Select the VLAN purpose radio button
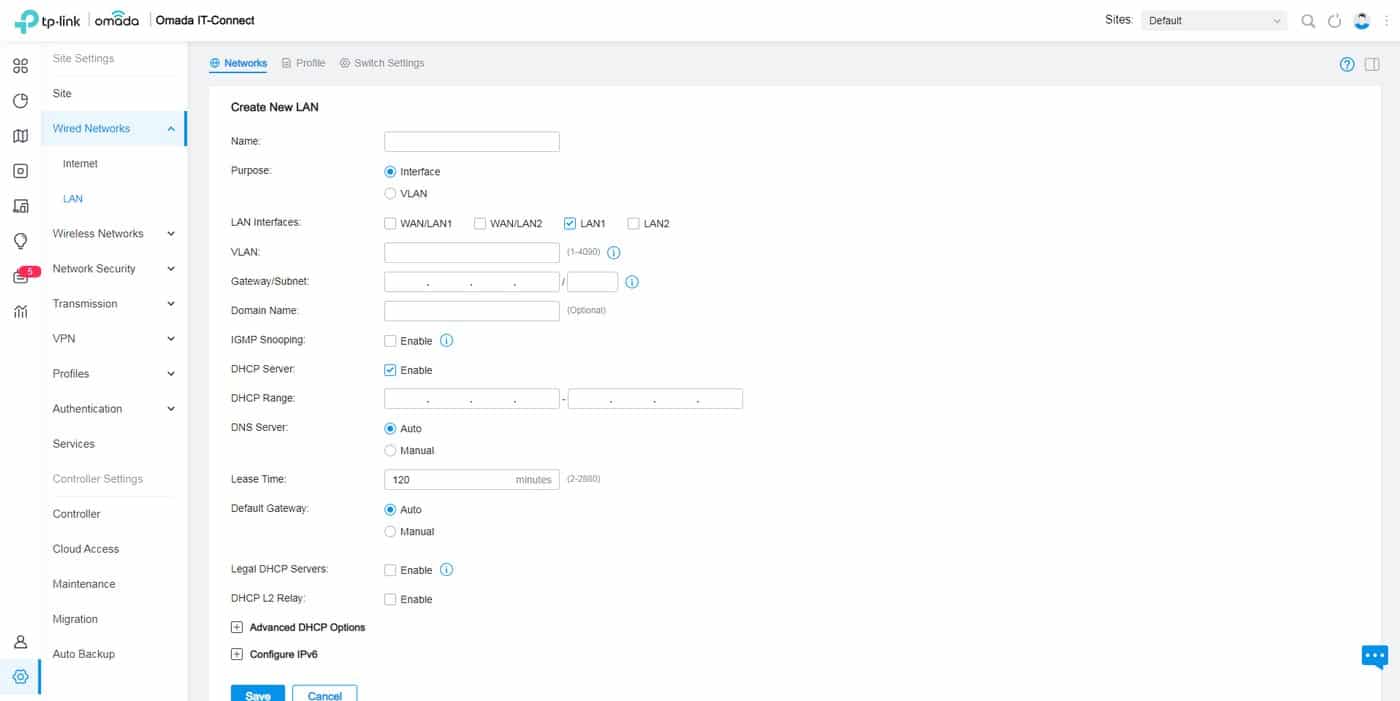Screen dimensions: 1400x701 (391, 194)
